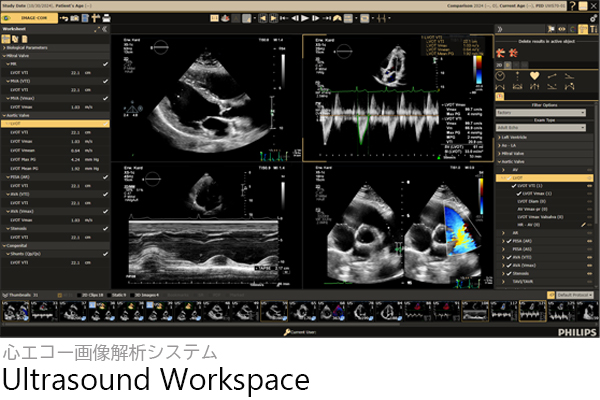
Task: Select LVOT Diam (0) measurement
Action: (x=532, y=201)
